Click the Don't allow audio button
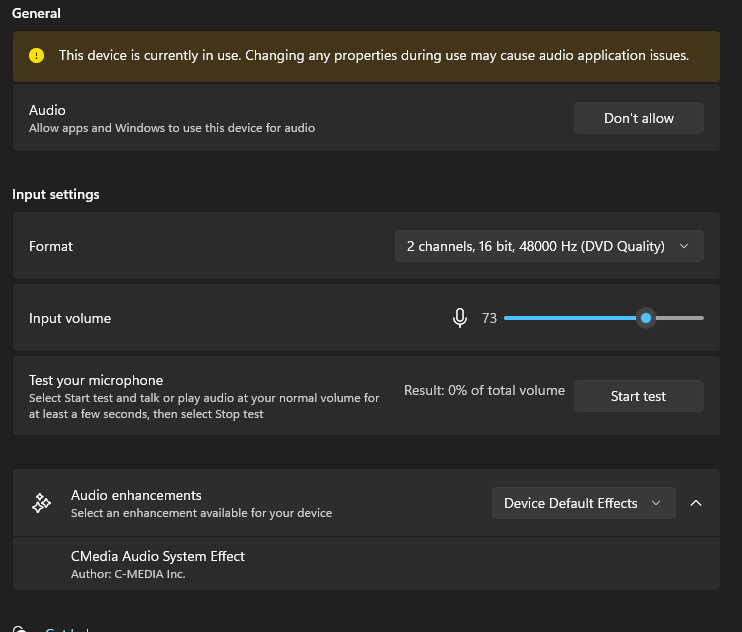Viewport: 742px width, 632px height. coord(638,118)
